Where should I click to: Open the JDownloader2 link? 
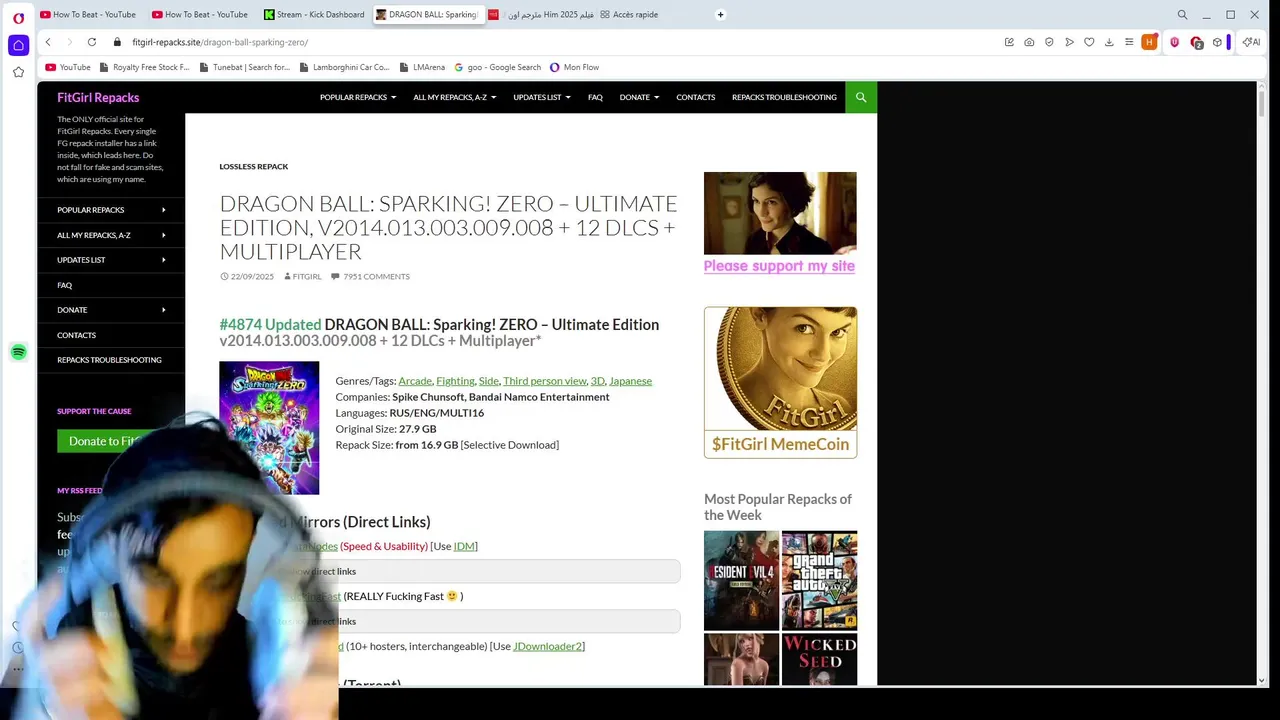[547, 646]
